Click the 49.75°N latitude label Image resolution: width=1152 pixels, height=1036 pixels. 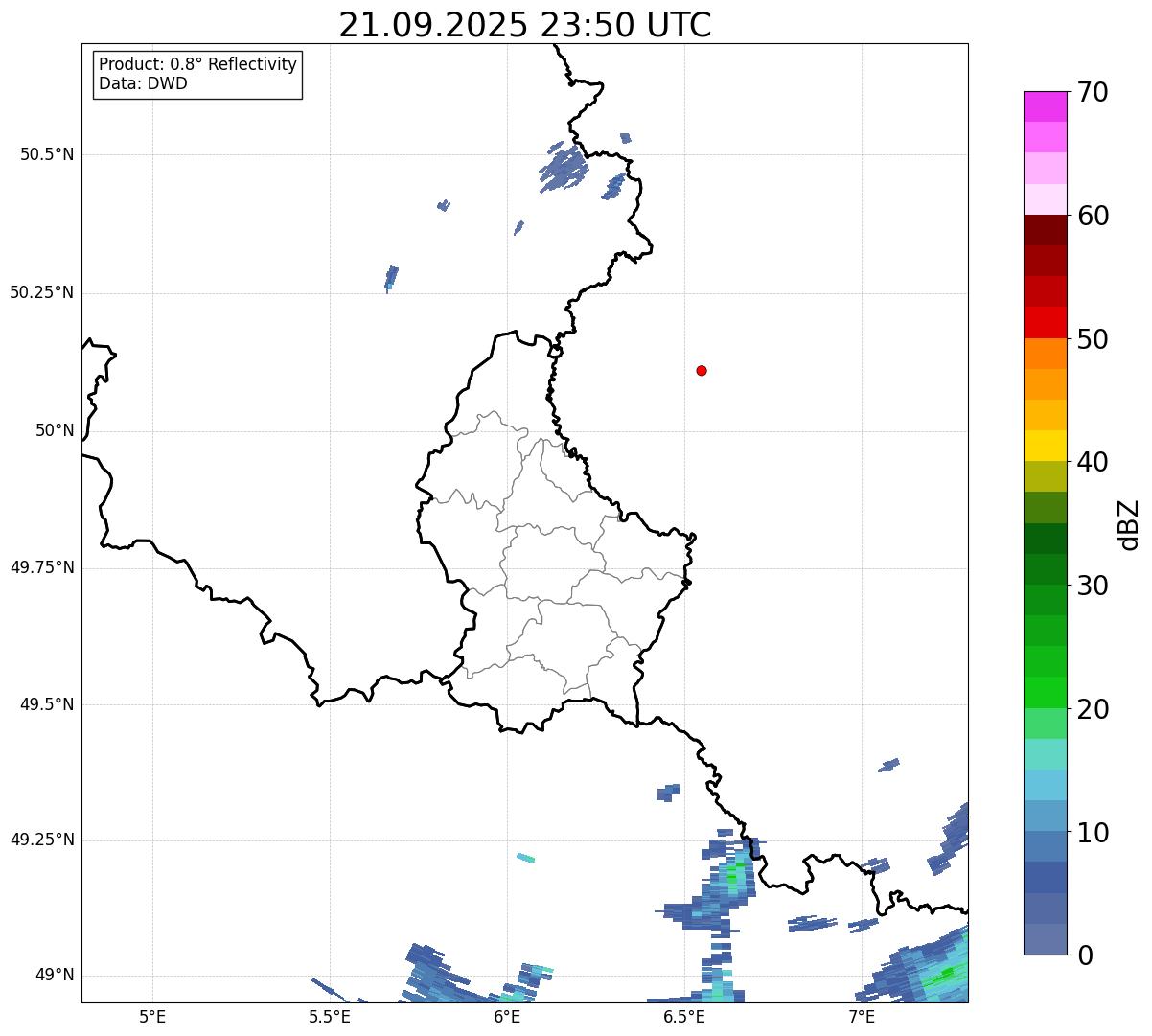point(42,567)
